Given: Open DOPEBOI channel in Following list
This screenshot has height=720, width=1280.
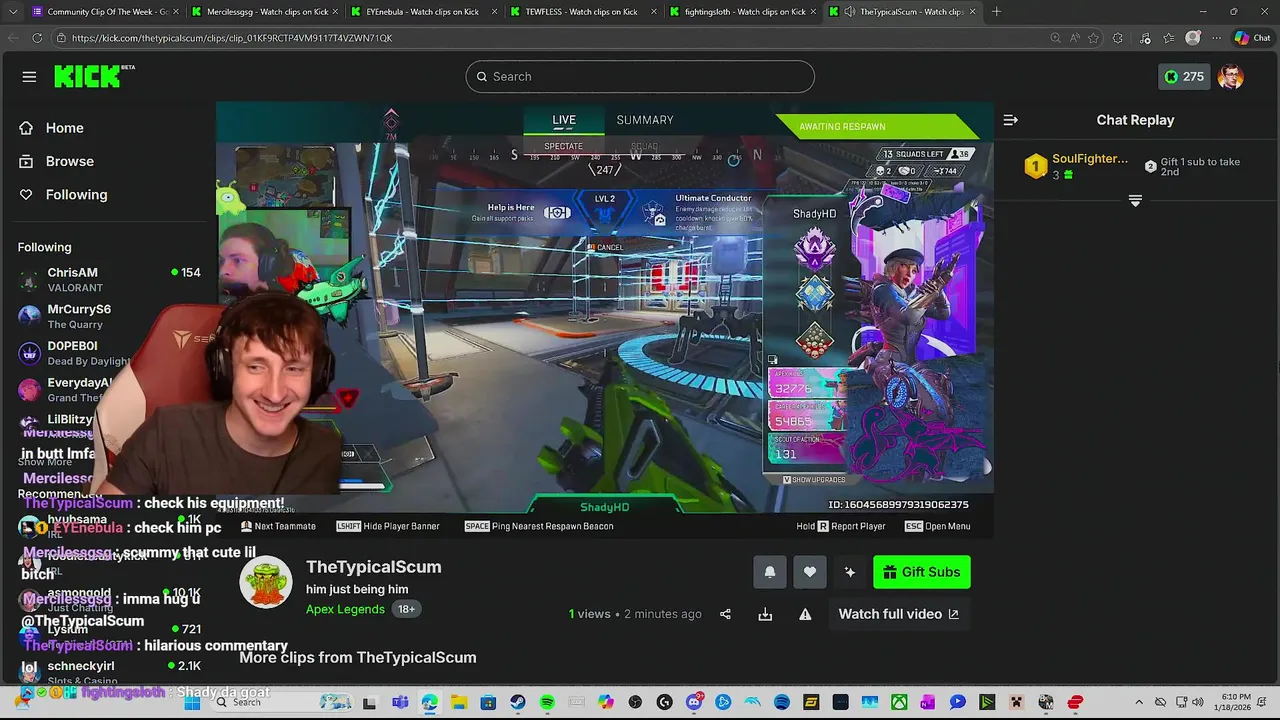Looking at the screenshot, I should tap(109, 353).
